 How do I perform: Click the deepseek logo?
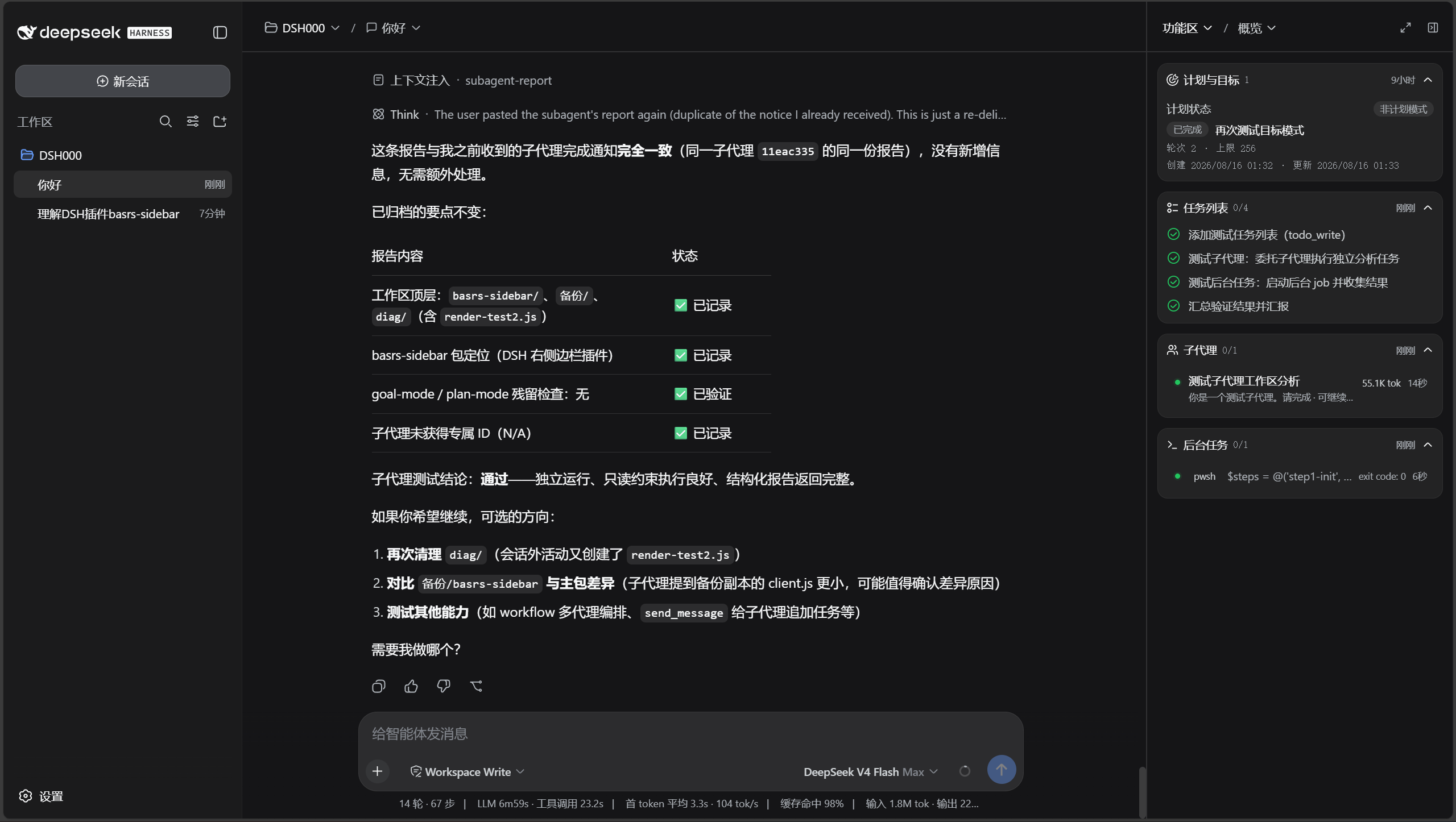pos(69,32)
